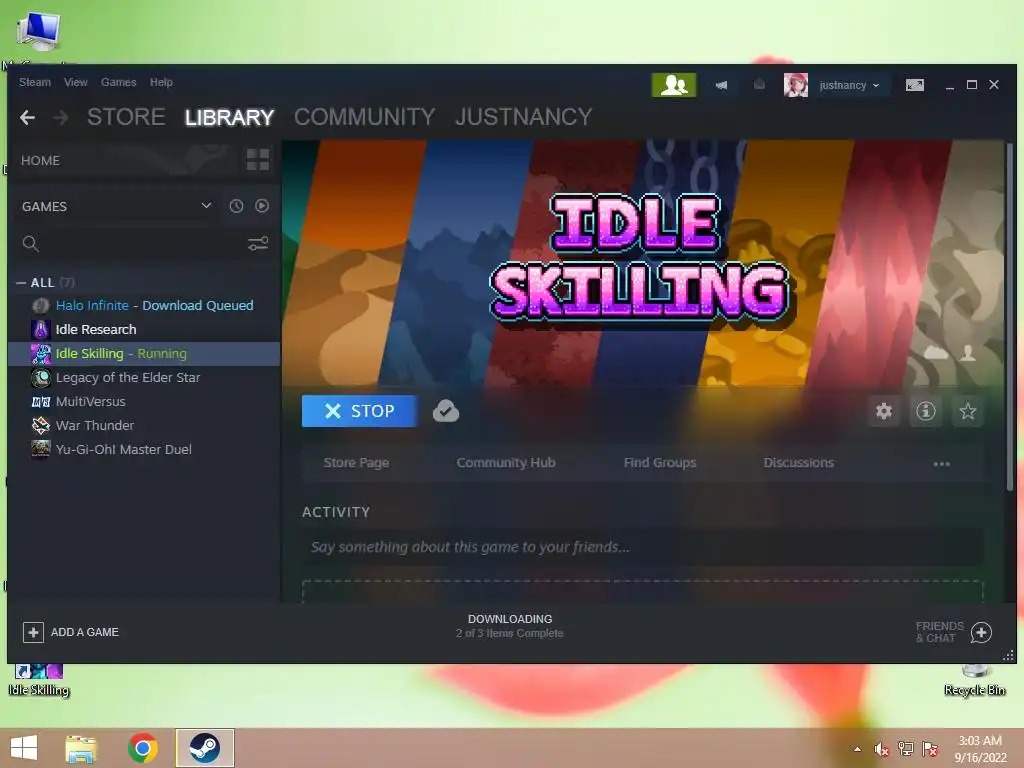Switch library to grid collections view
The image size is (1024, 768).
pyautogui.click(x=257, y=160)
